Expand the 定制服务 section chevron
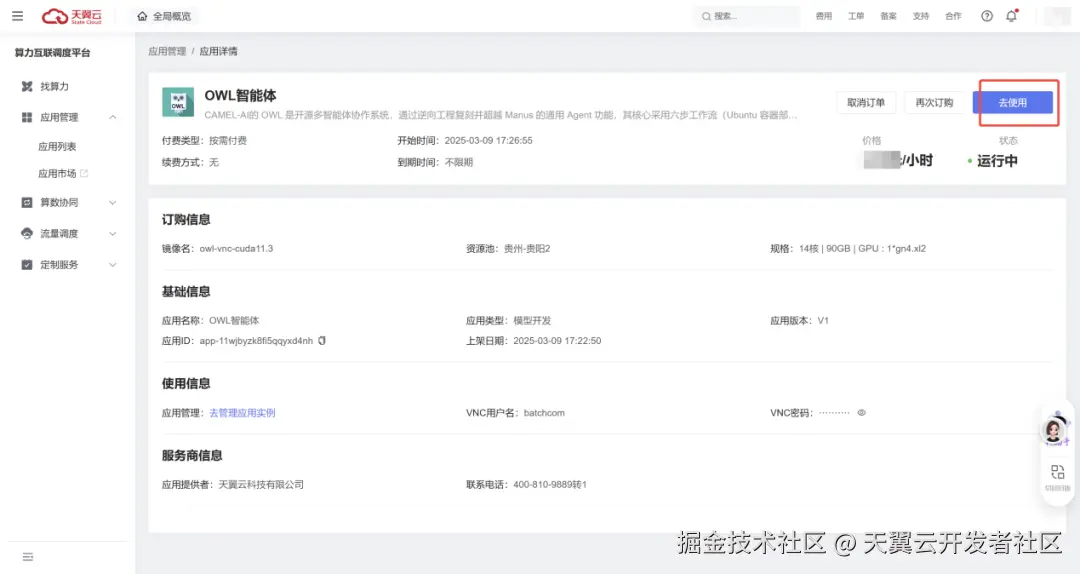Viewport: 1080px width, 574px height. (112, 265)
